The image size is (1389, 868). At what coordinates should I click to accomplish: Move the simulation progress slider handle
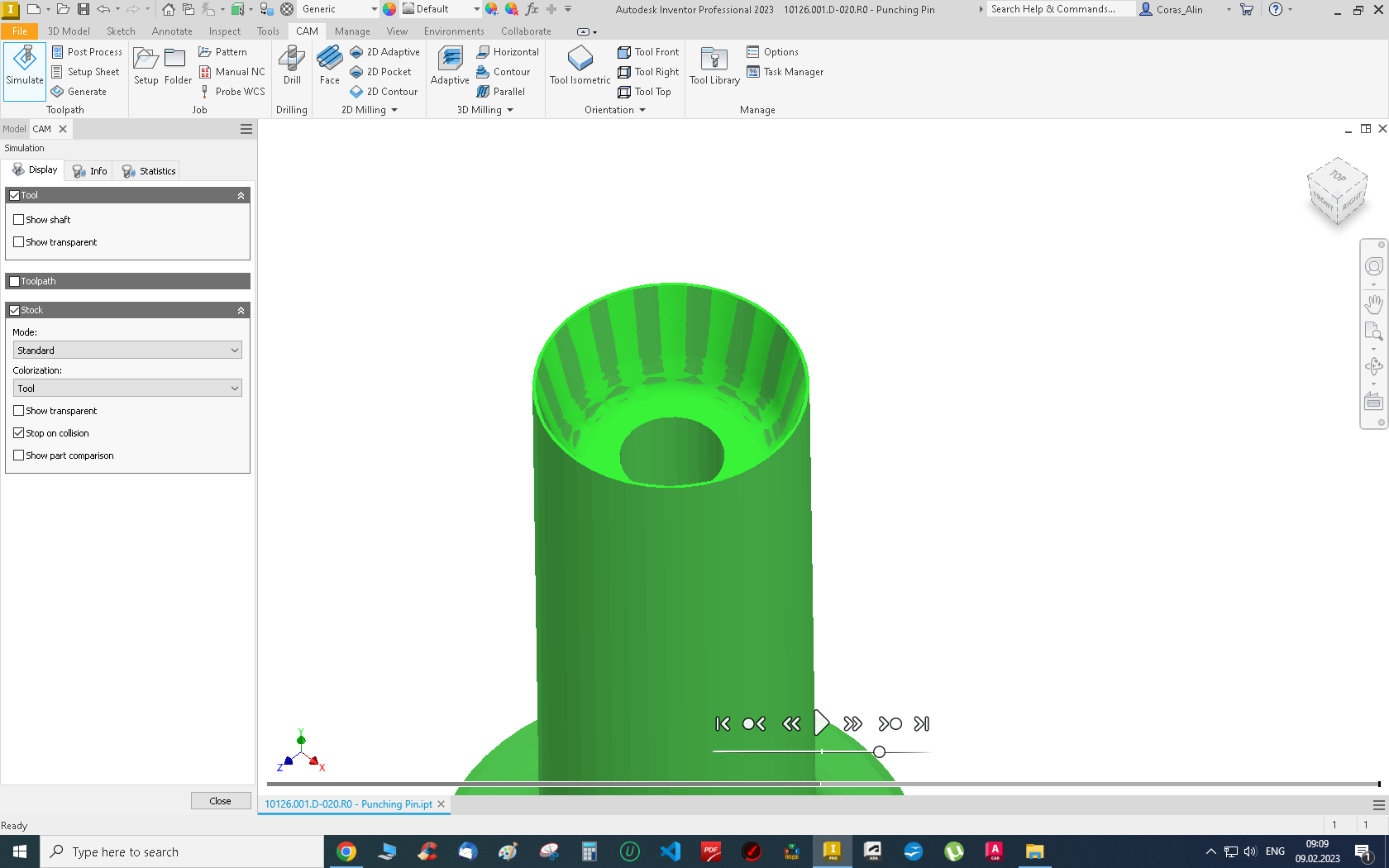[879, 752]
